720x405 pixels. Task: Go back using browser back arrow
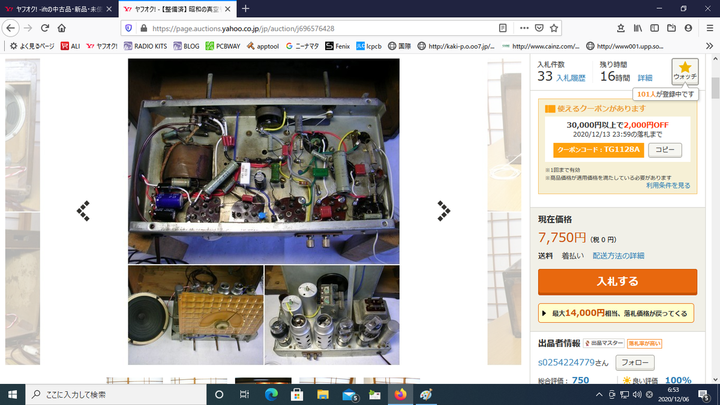12,28
